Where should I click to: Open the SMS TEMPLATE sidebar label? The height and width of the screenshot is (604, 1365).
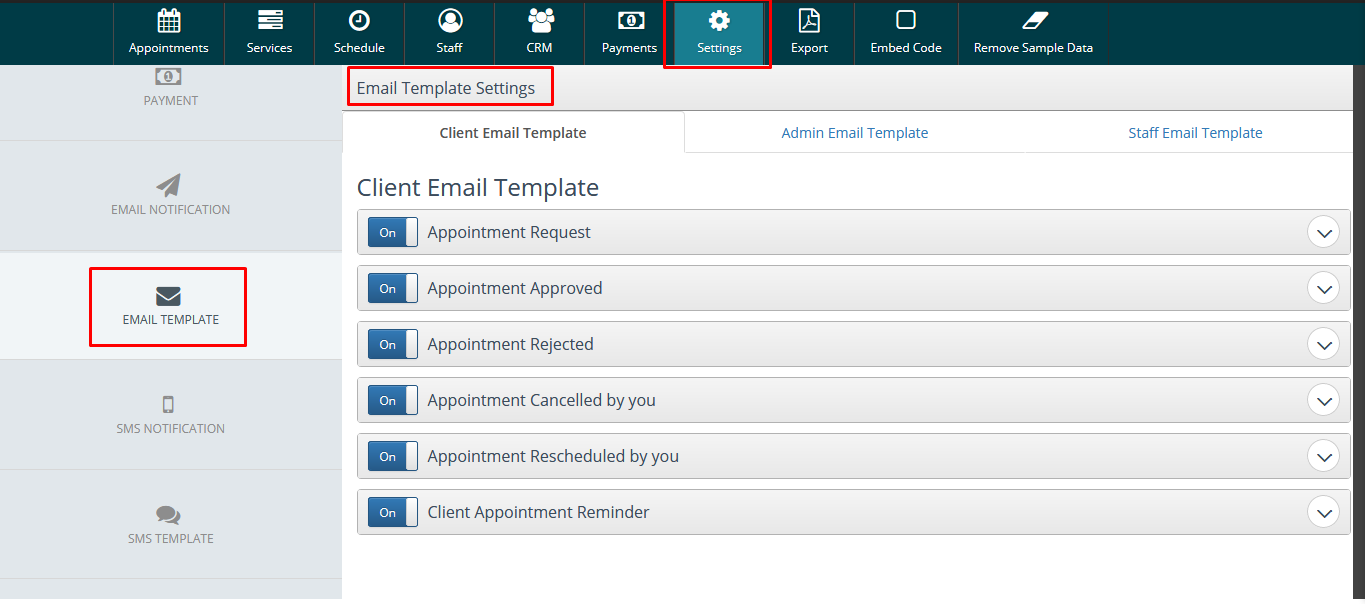click(x=171, y=539)
